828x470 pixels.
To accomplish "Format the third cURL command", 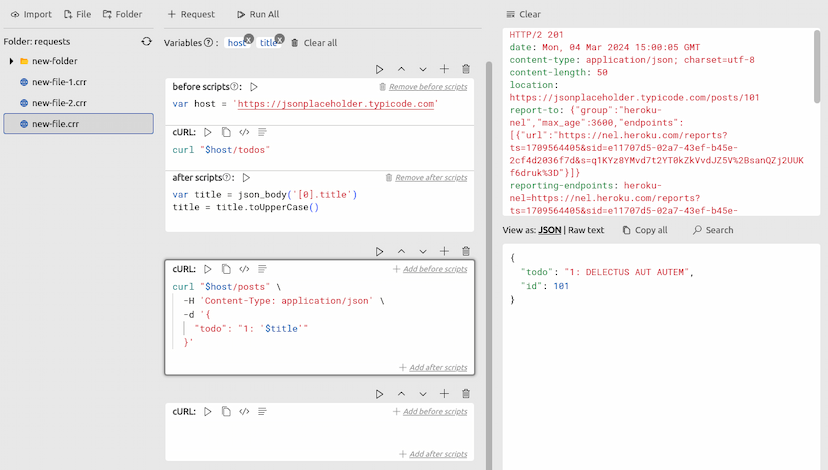I will coord(262,411).
